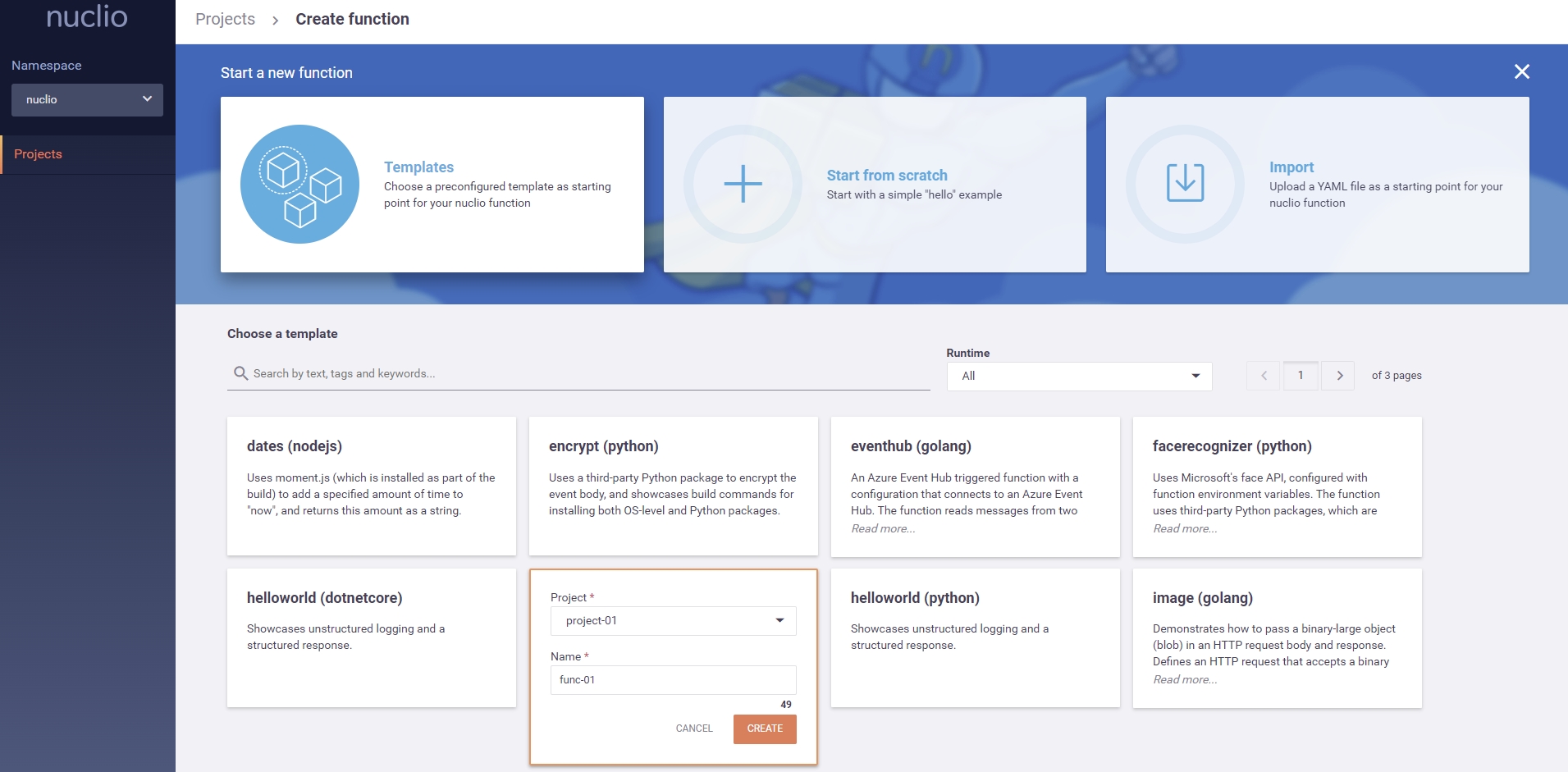
Task: Expand the Runtime filter dropdown
Action: tap(1079, 376)
